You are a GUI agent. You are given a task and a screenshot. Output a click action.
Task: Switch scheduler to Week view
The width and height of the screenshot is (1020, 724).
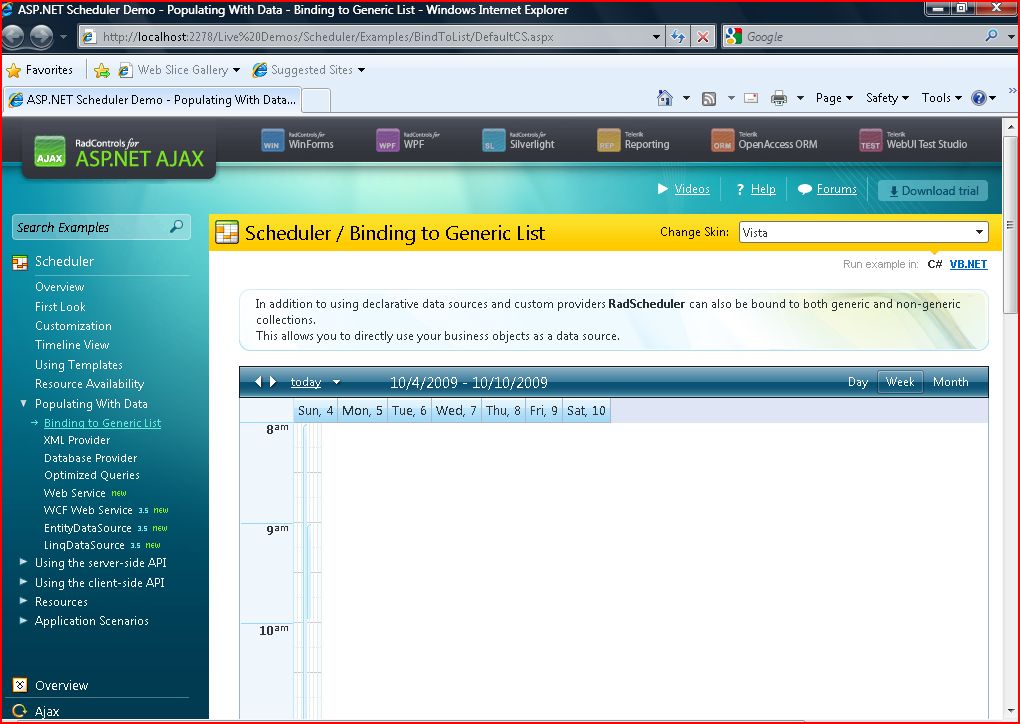tap(900, 382)
